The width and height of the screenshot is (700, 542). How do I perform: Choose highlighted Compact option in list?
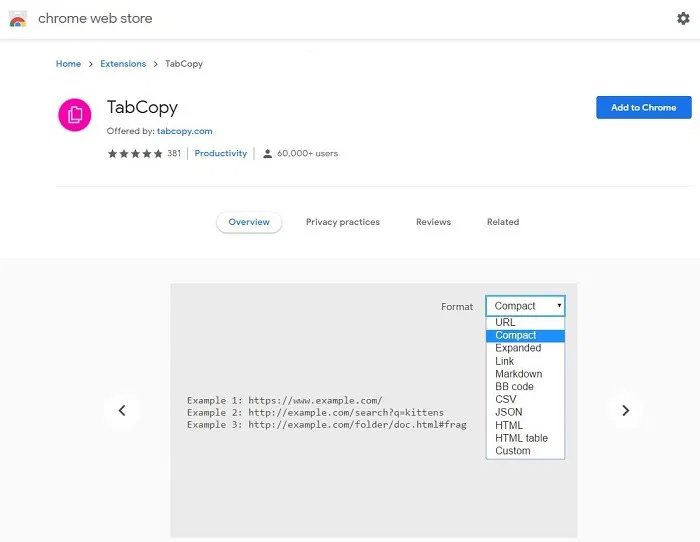point(525,335)
